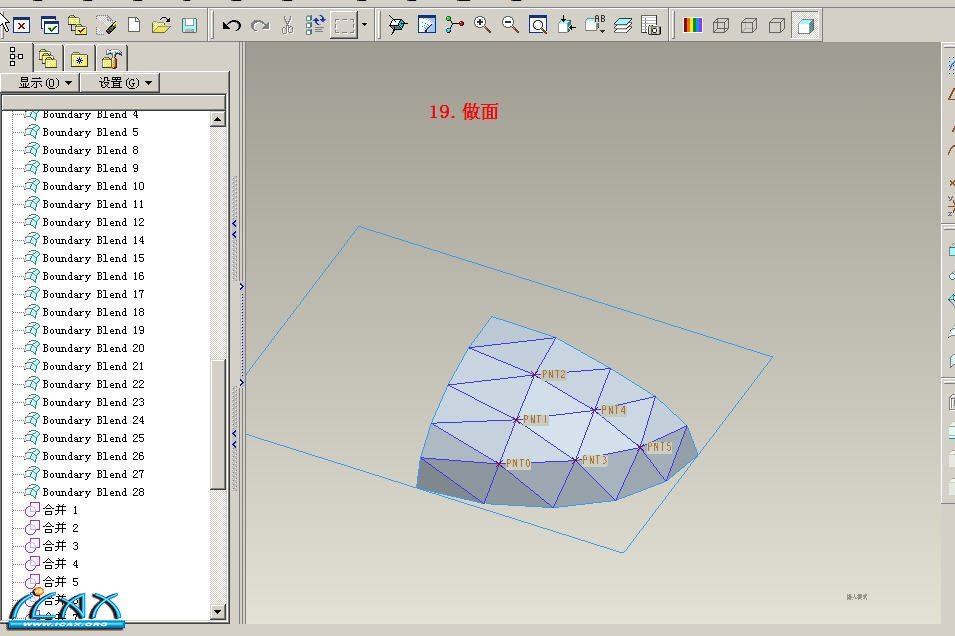Open a file with the folder icon
Image resolution: width=955 pixels, height=636 pixels.
coord(161,26)
